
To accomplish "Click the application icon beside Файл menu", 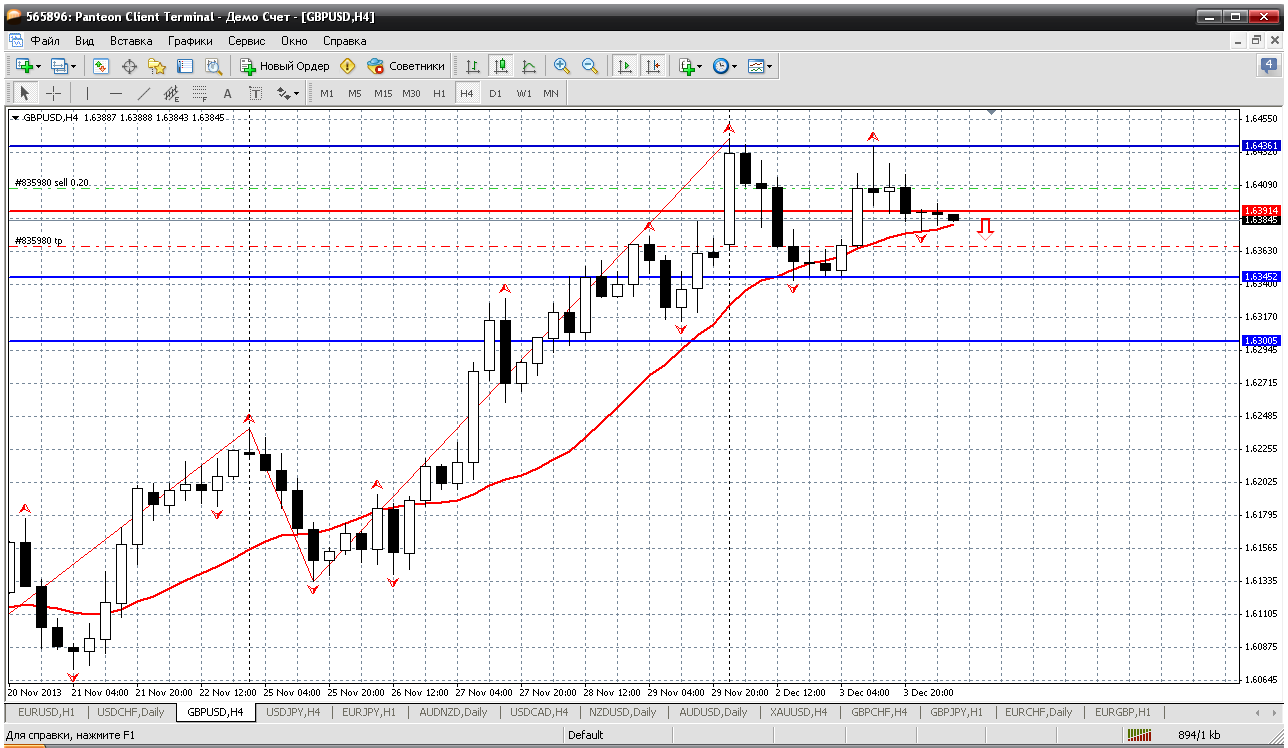I will coord(16,41).
